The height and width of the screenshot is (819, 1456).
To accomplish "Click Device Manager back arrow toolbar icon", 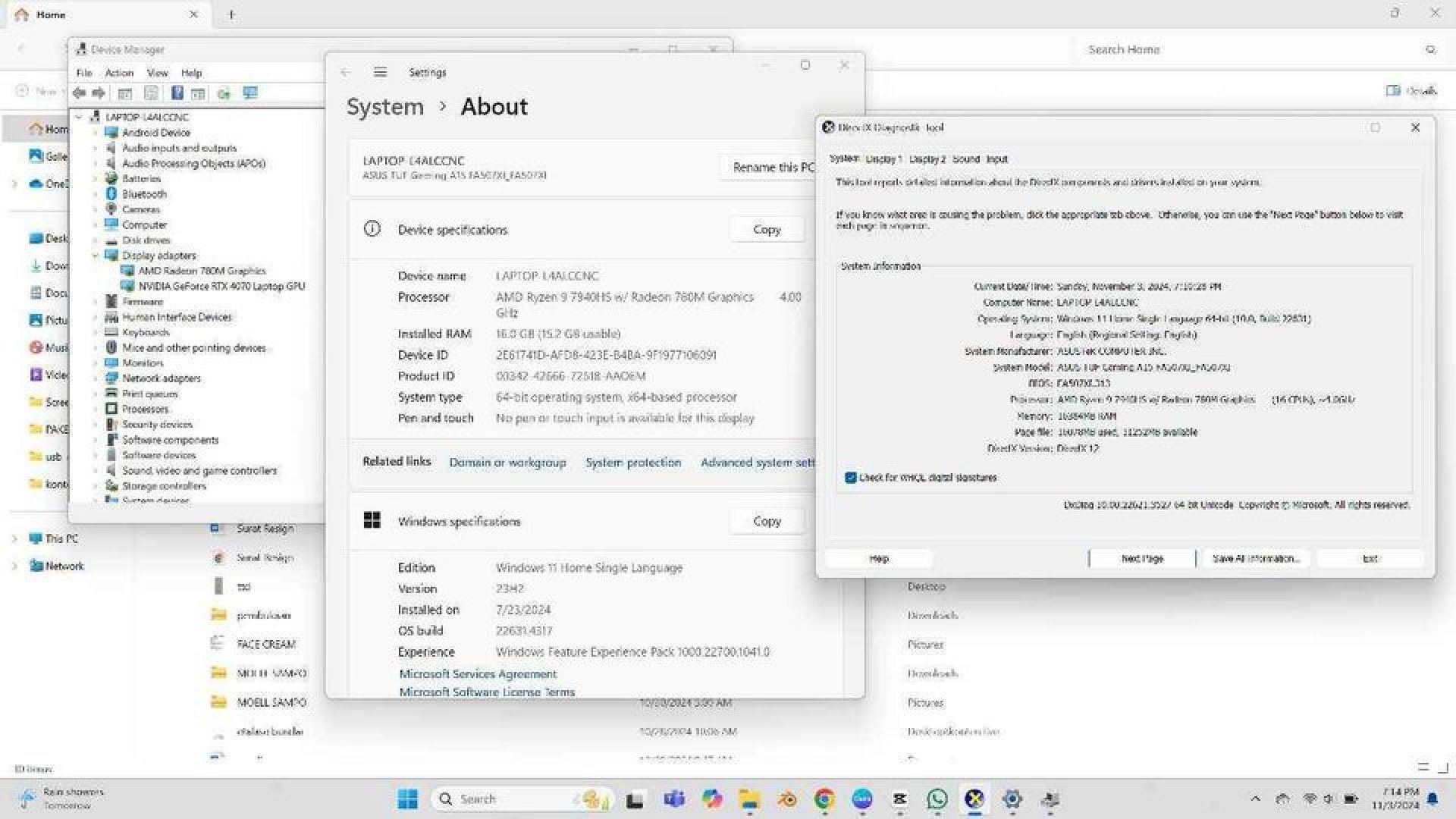I will click(x=79, y=93).
